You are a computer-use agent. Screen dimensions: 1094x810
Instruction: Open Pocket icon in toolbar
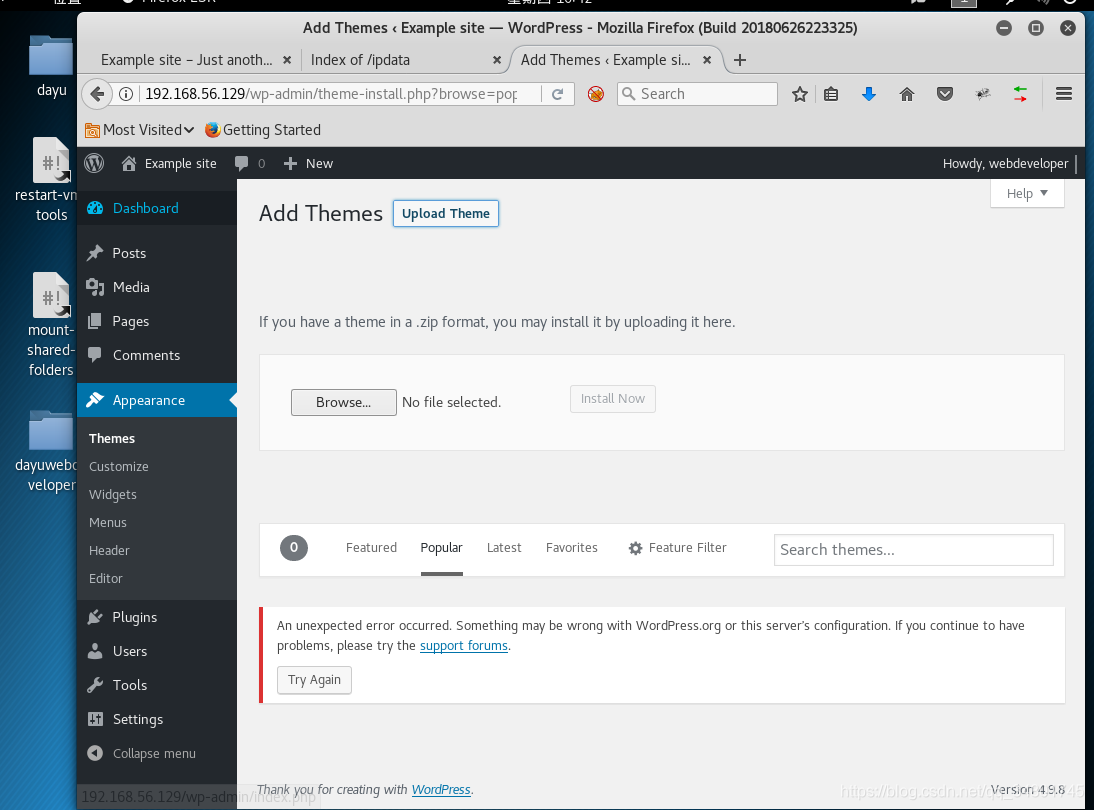coord(945,93)
